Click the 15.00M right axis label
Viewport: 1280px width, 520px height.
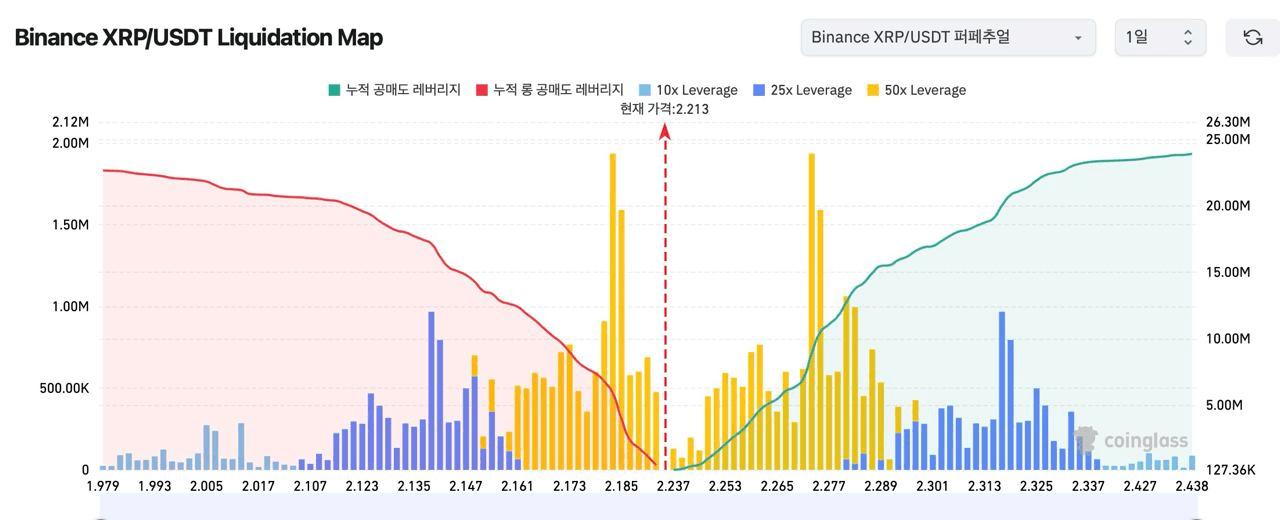[1228, 272]
